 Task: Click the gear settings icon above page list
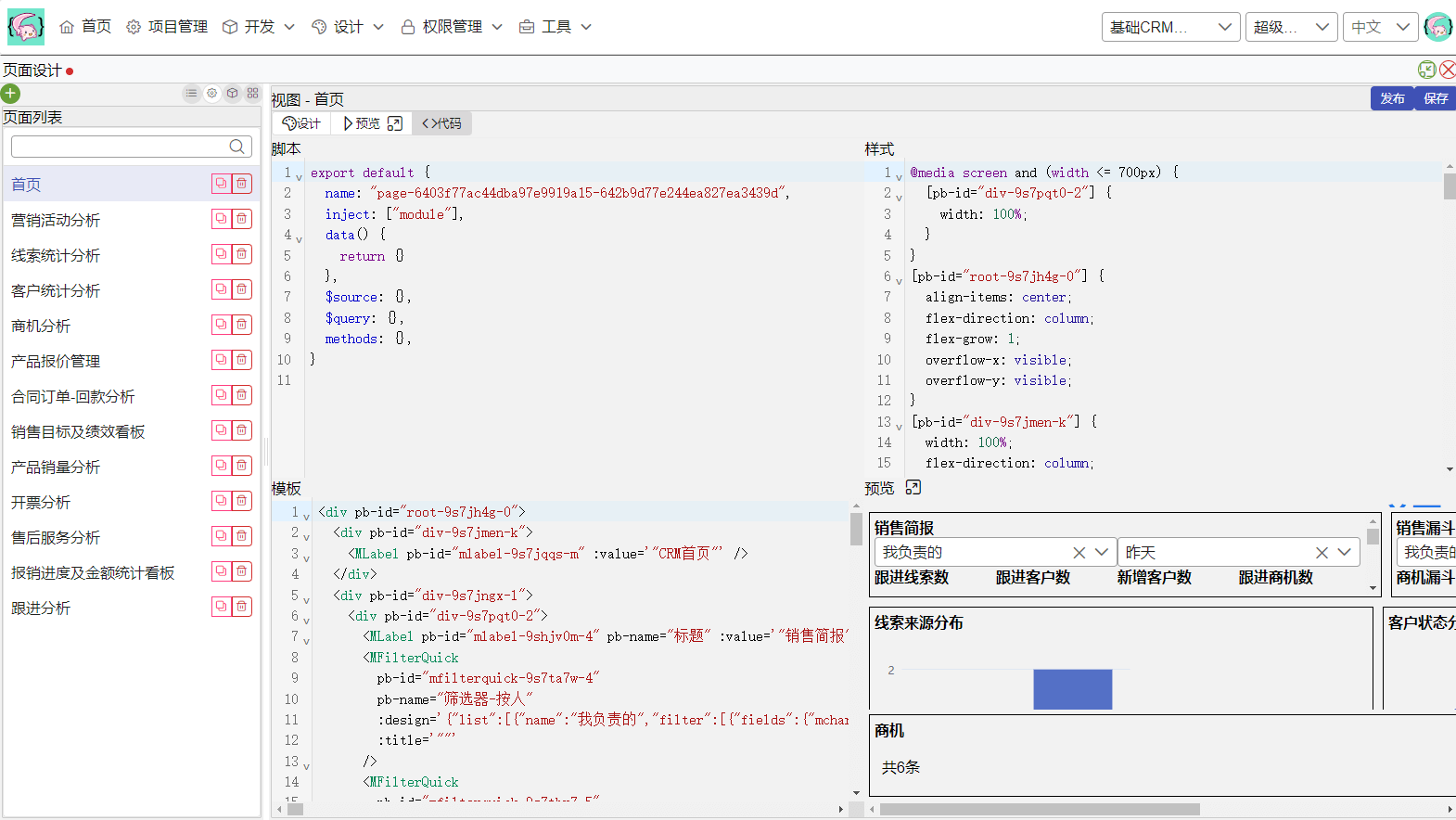click(x=211, y=94)
